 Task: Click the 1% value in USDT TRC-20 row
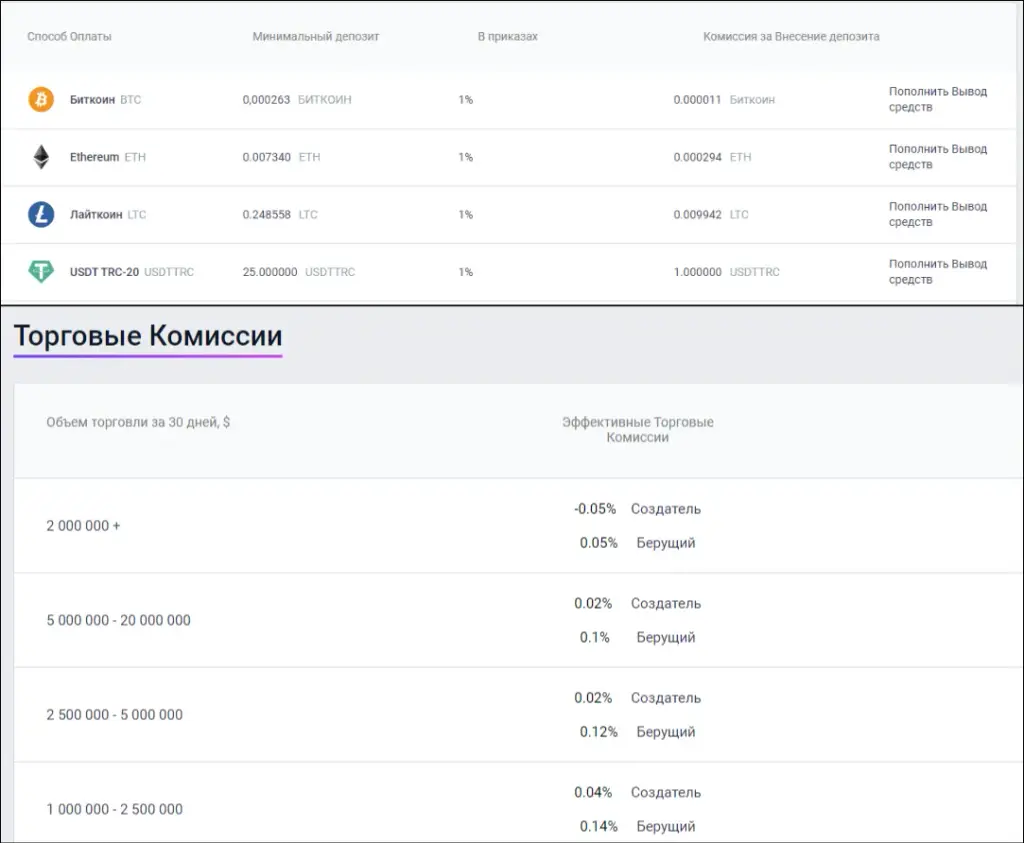click(x=466, y=272)
